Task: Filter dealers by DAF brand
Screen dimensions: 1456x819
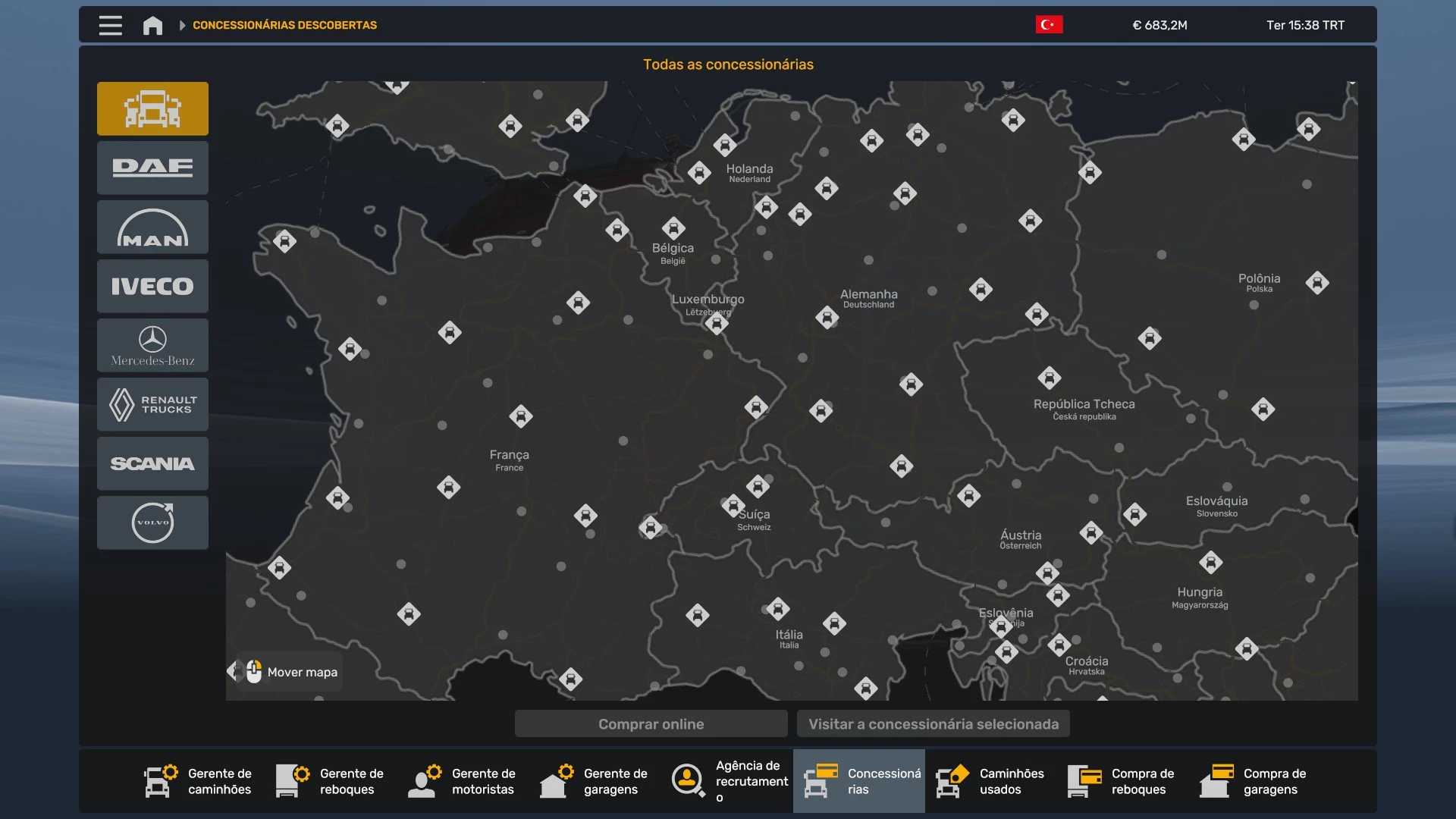Action: 152,168
